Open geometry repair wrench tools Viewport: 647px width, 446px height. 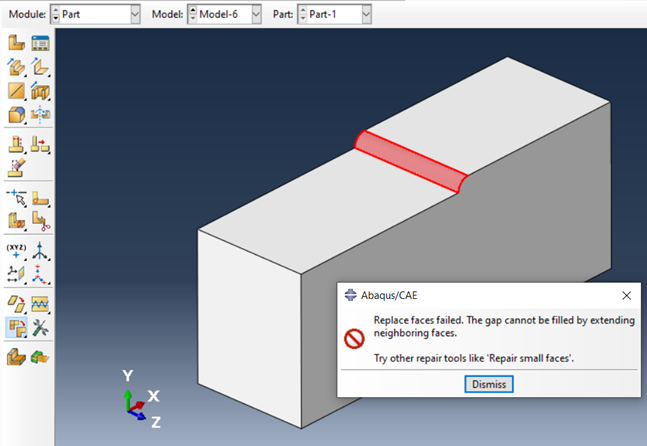coord(40,328)
